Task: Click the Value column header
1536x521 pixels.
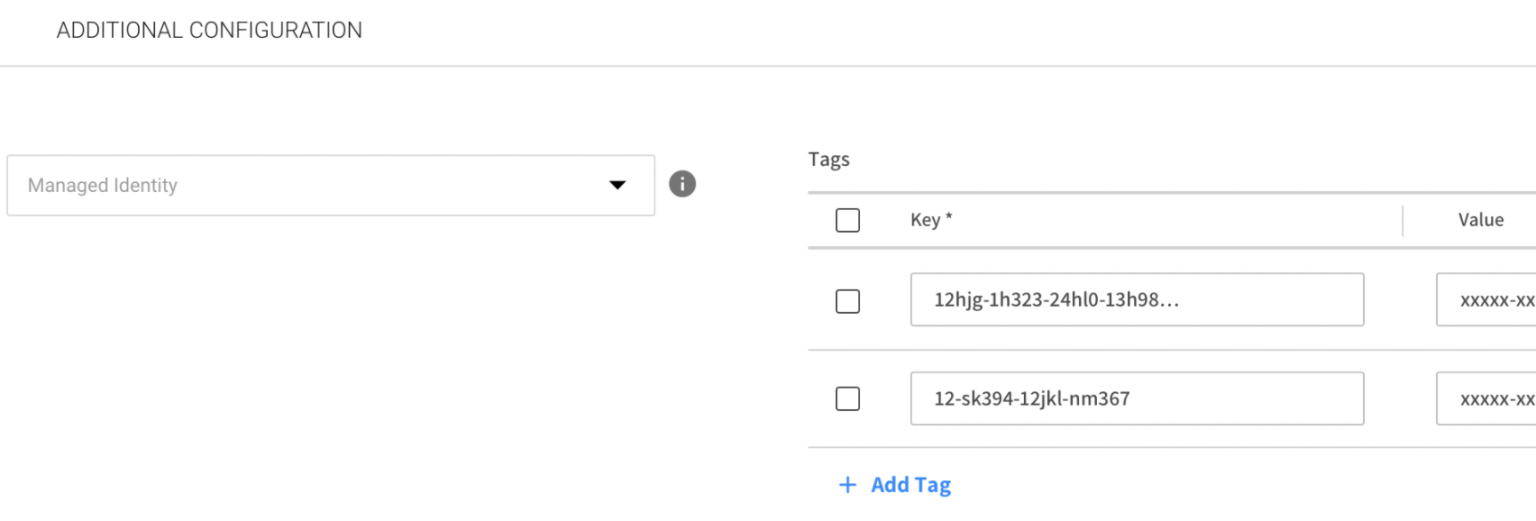Action: (1480, 220)
